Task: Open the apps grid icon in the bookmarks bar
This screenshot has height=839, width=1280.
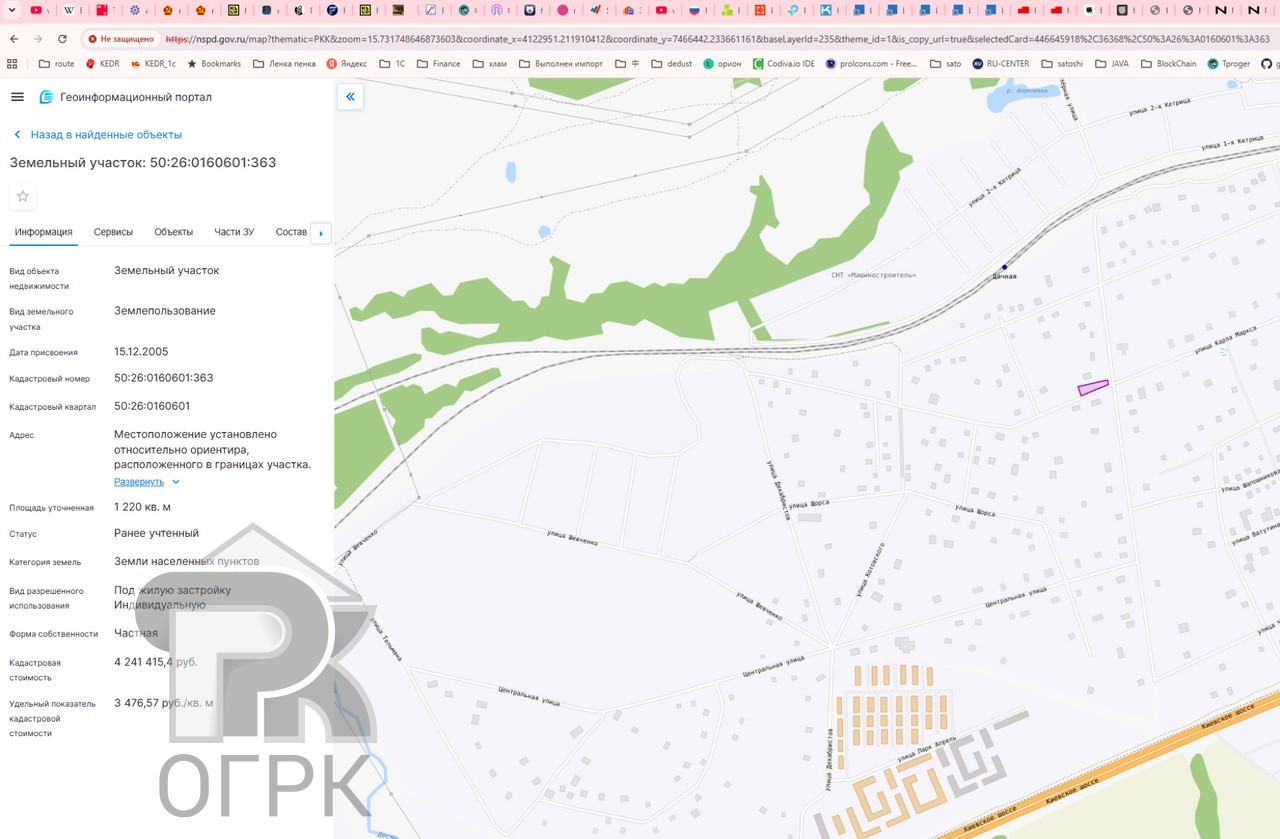Action: click(x=12, y=63)
